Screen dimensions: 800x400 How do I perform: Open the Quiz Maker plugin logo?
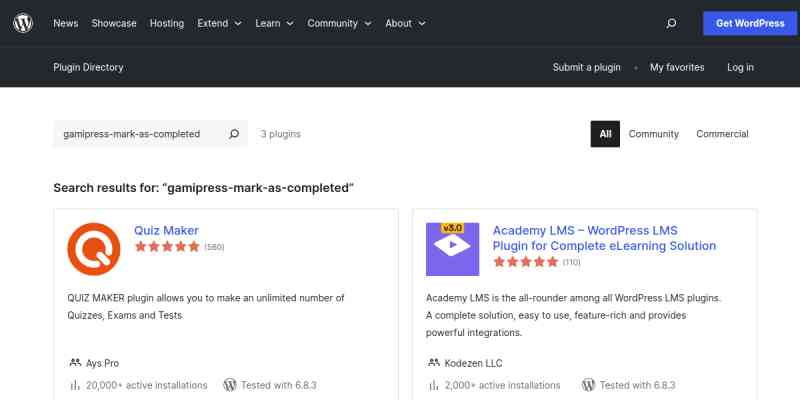94,249
